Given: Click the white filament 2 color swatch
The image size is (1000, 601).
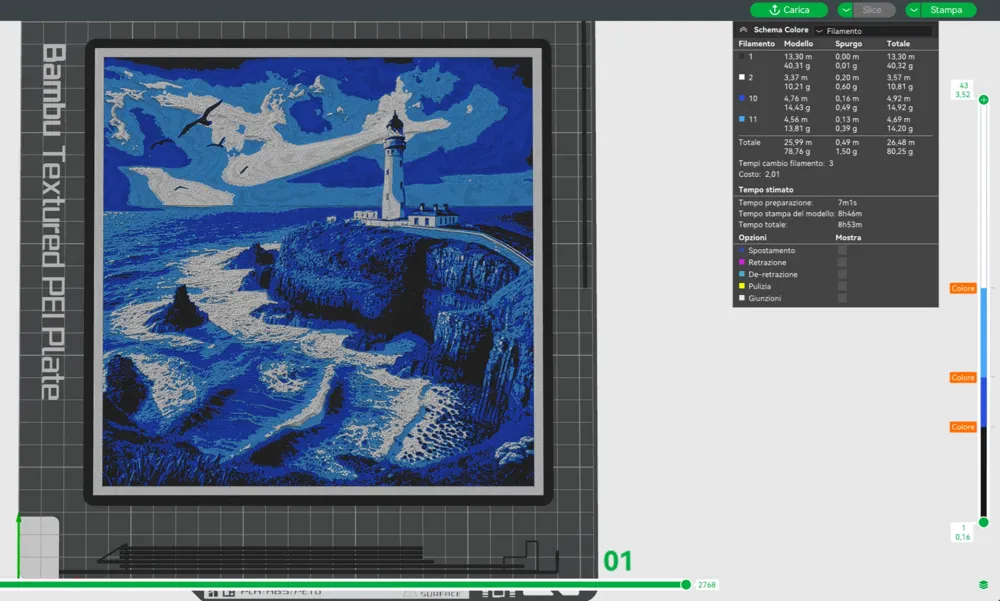Looking at the screenshot, I should (742, 77).
